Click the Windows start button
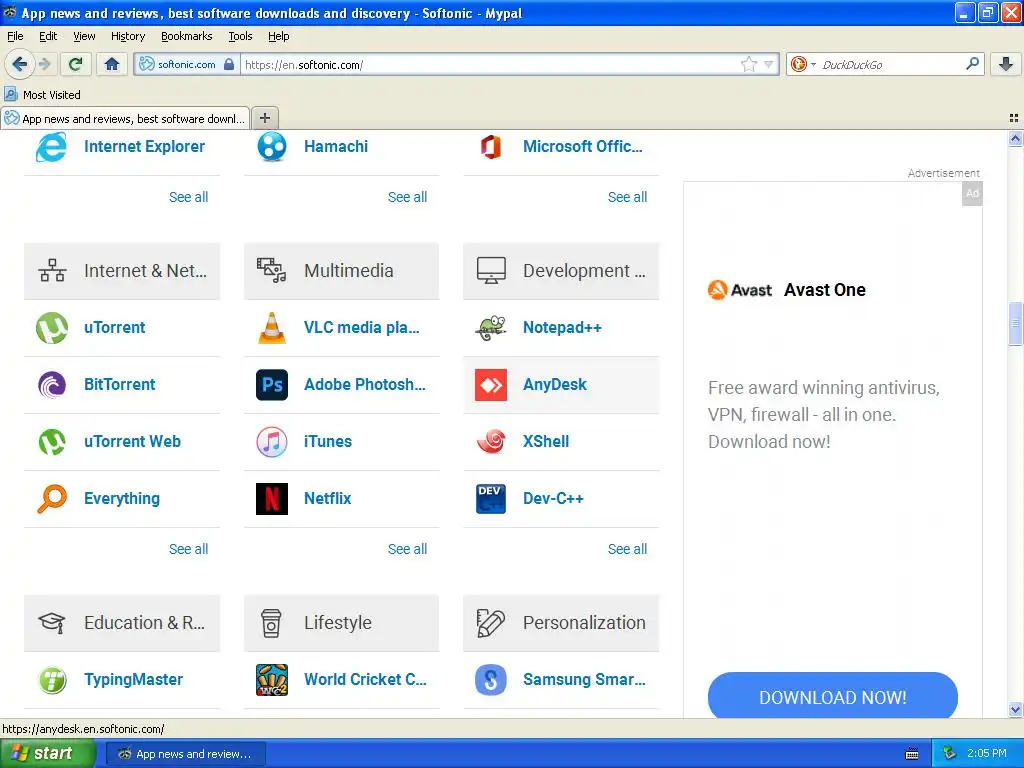 click(x=47, y=754)
